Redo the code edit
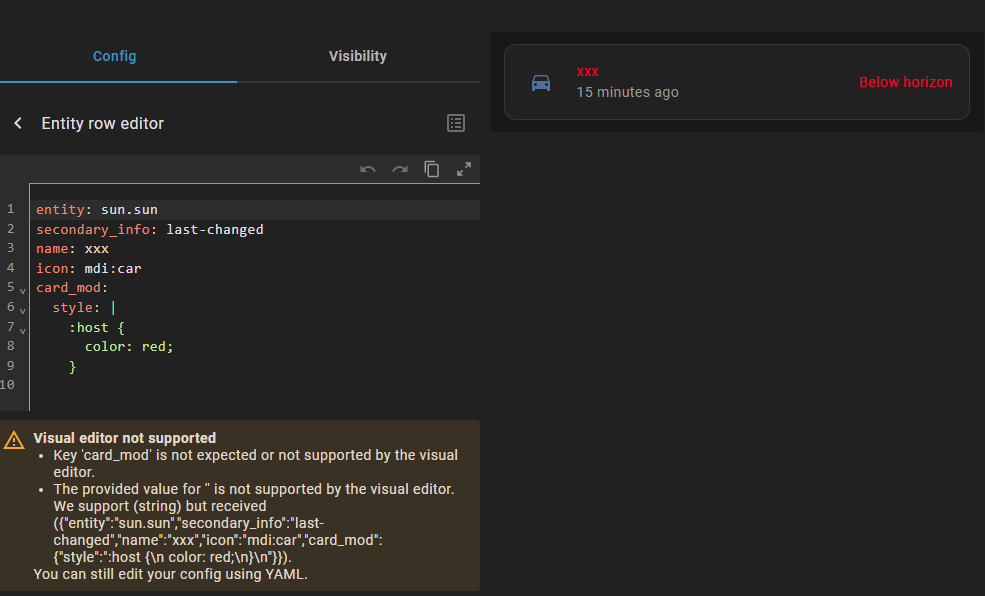985x596 pixels. (400, 169)
